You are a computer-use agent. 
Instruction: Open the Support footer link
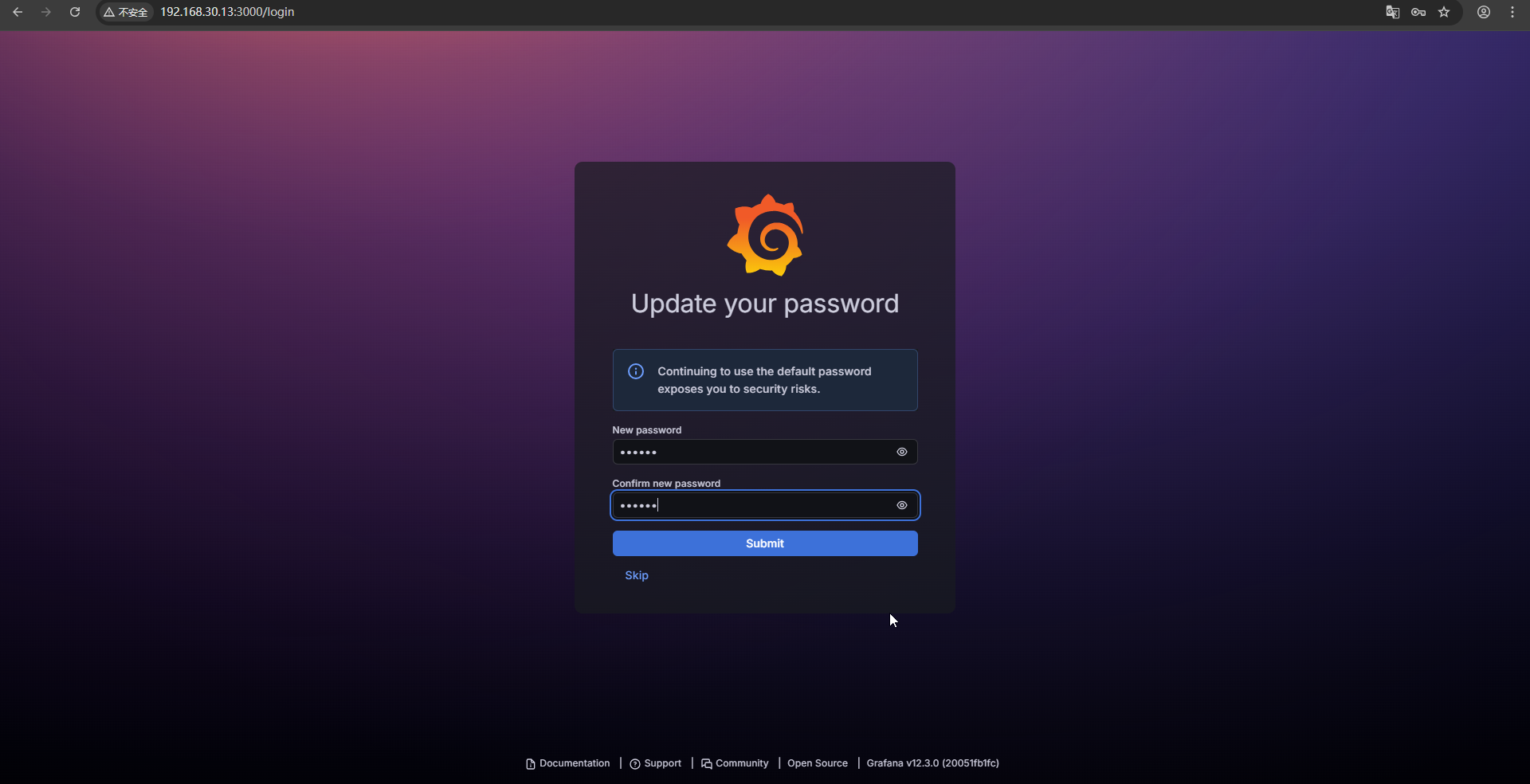click(656, 763)
